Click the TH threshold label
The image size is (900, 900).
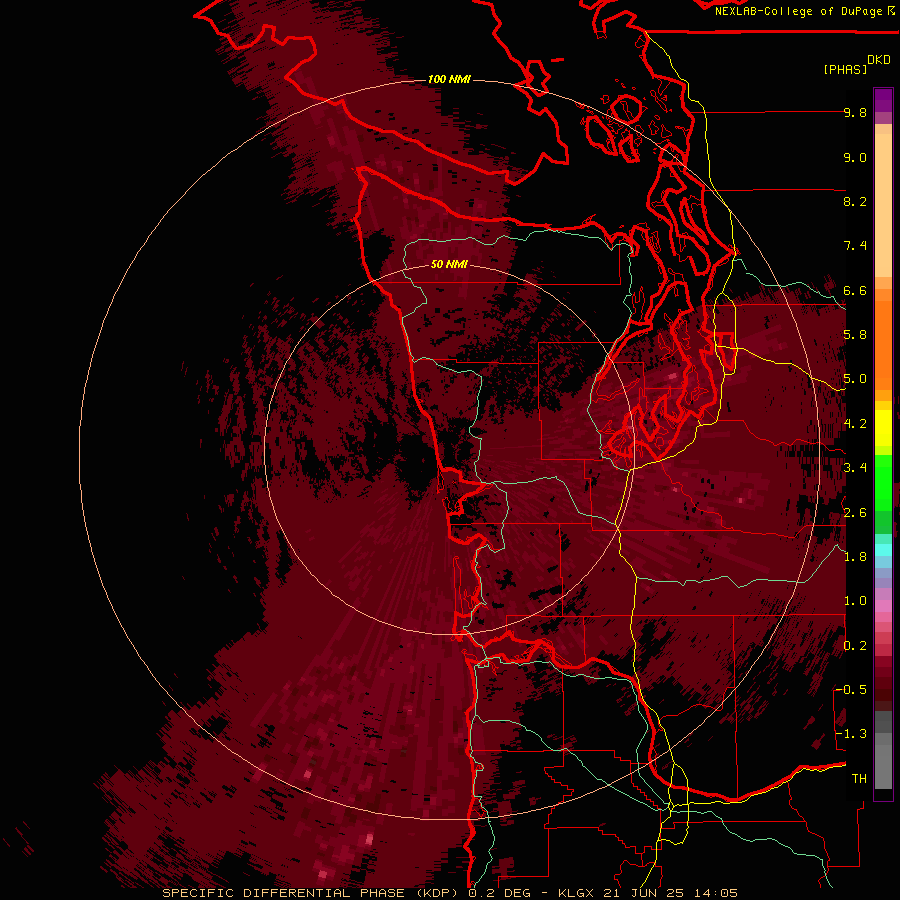pyautogui.click(x=859, y=779)
